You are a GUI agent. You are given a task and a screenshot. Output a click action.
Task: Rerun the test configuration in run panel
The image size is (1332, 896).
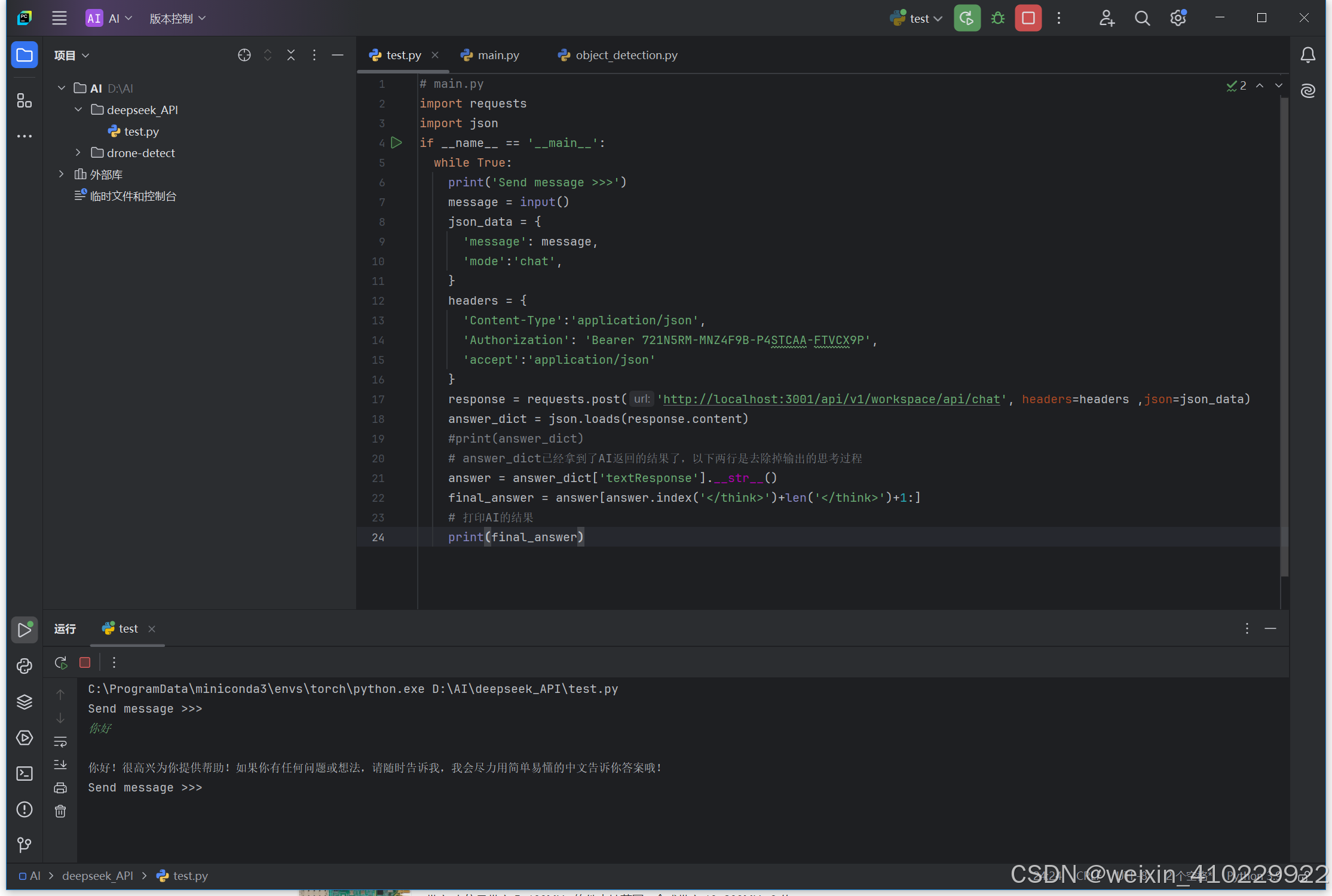tap(60, 662)
